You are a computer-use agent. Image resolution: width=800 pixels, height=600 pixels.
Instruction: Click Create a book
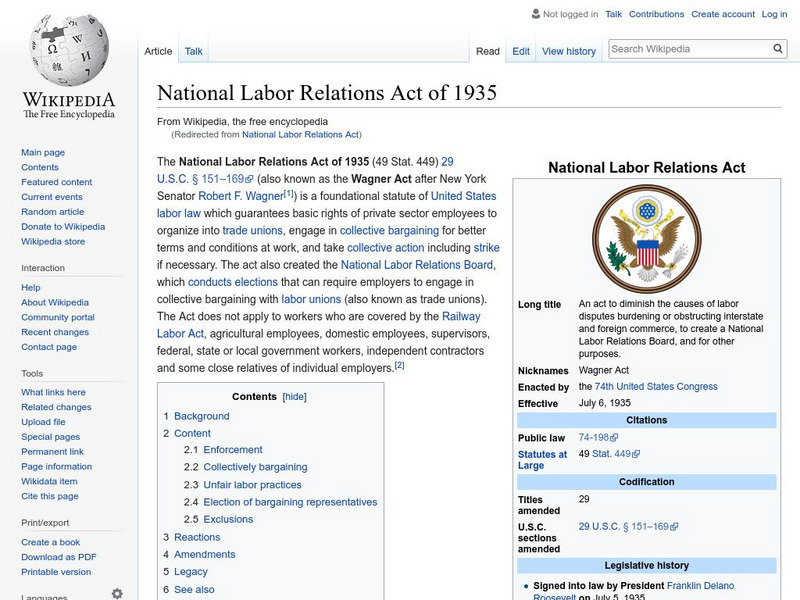(x=51, y=542)
